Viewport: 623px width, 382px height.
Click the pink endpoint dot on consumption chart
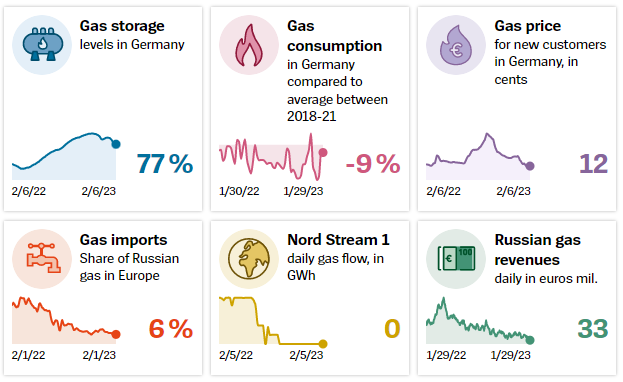[x=323, y=152]
